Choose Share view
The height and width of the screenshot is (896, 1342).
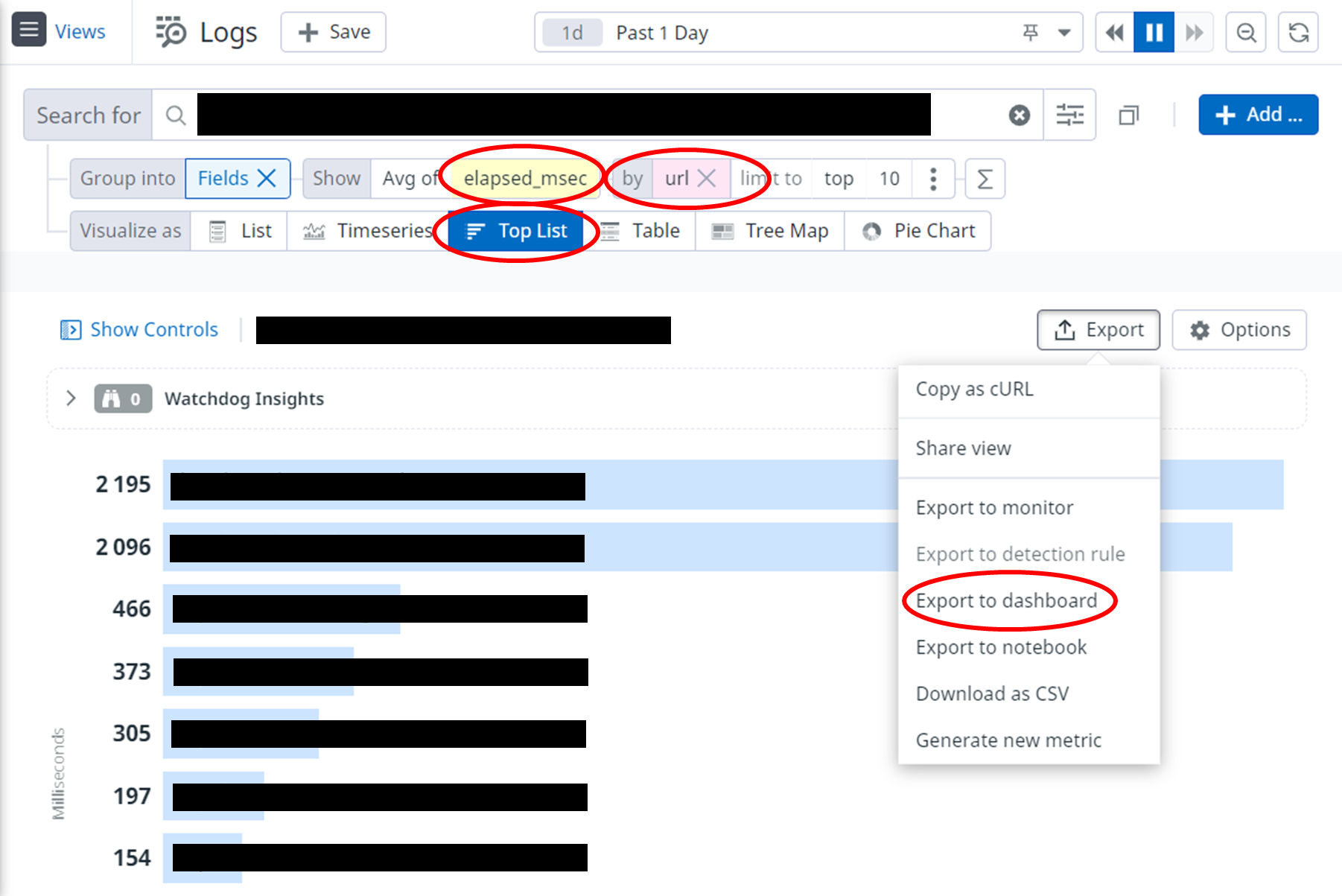click(x=1028, y=448)
